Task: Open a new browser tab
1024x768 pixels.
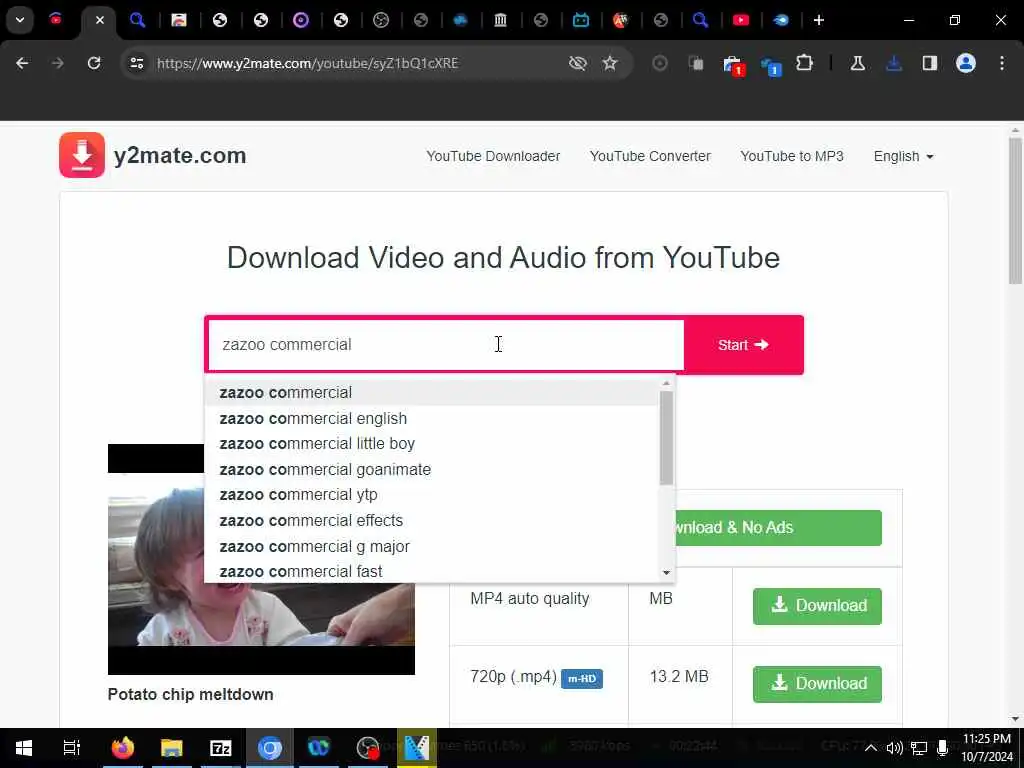Action: pos(819,20)
